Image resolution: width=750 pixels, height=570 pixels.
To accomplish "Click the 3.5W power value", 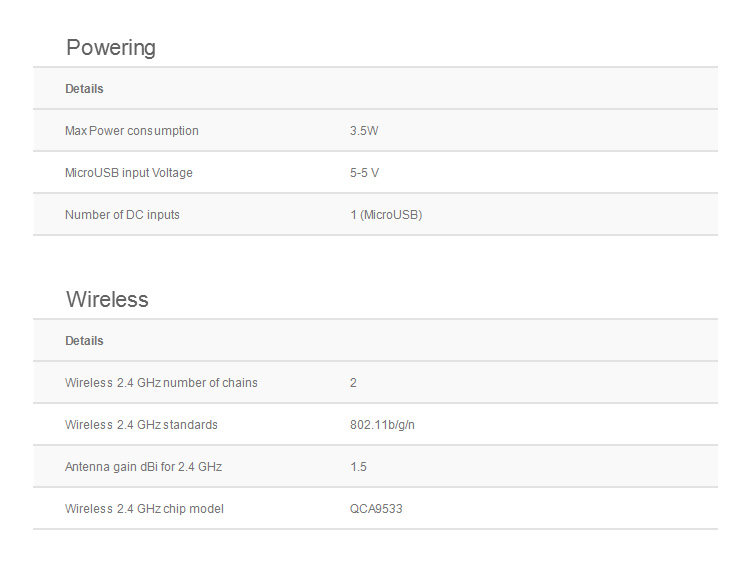I will (x=364, y=131).
